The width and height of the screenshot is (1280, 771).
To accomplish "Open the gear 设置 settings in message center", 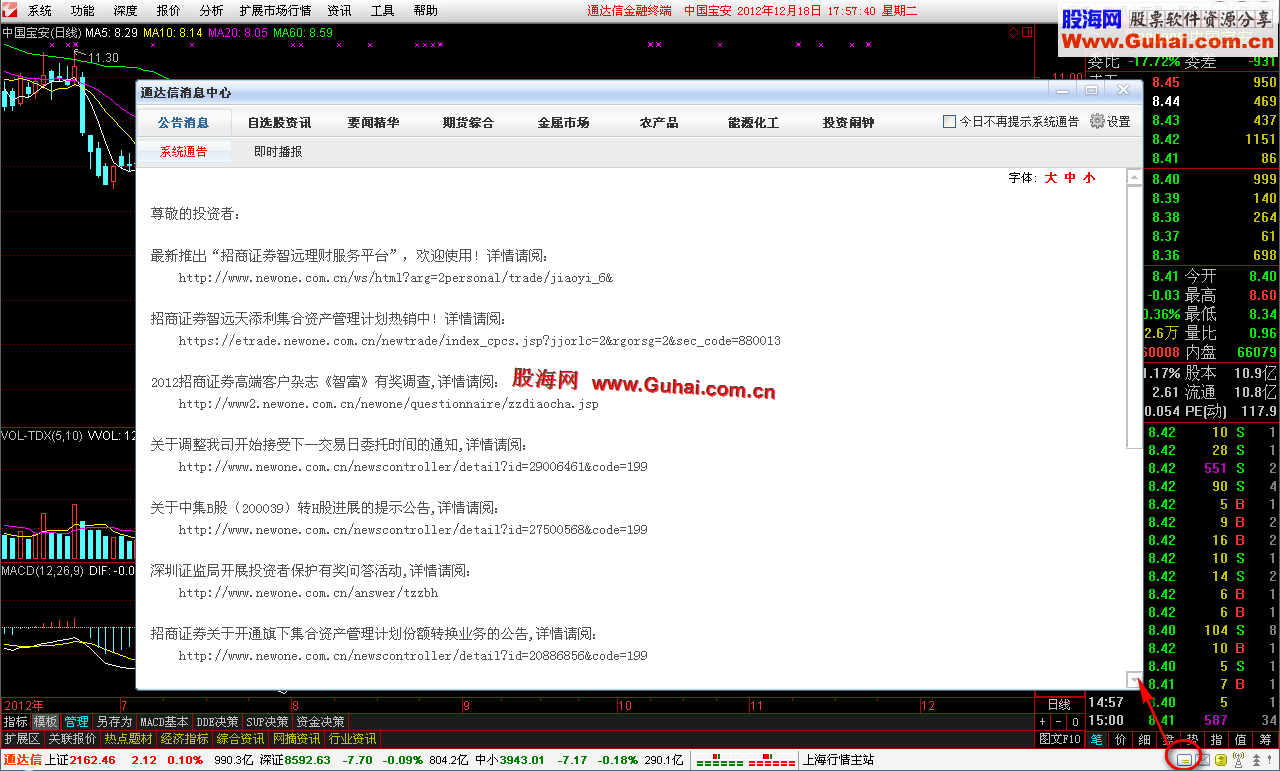I will [1110, 121].
